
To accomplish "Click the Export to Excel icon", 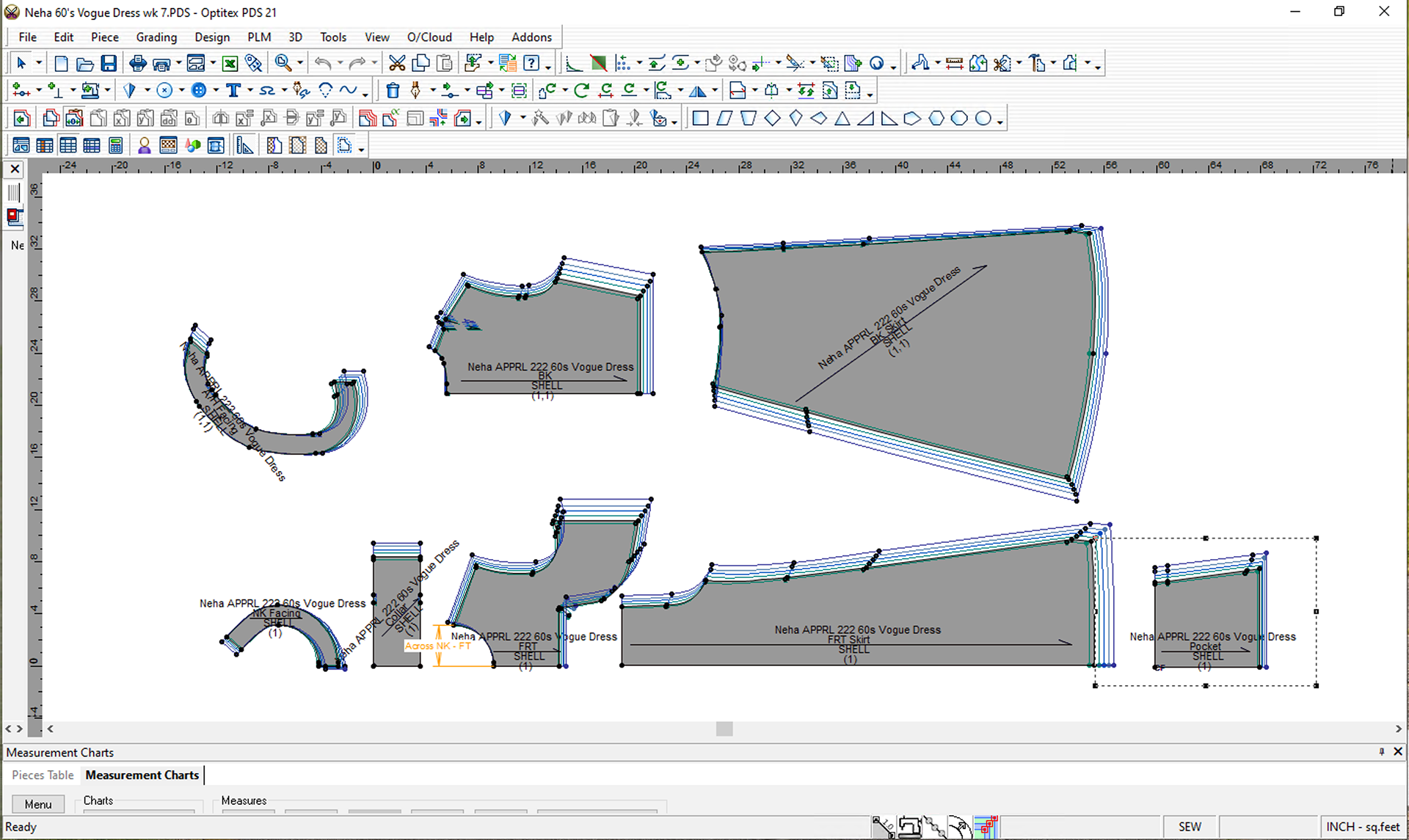I will coord(230,64).
